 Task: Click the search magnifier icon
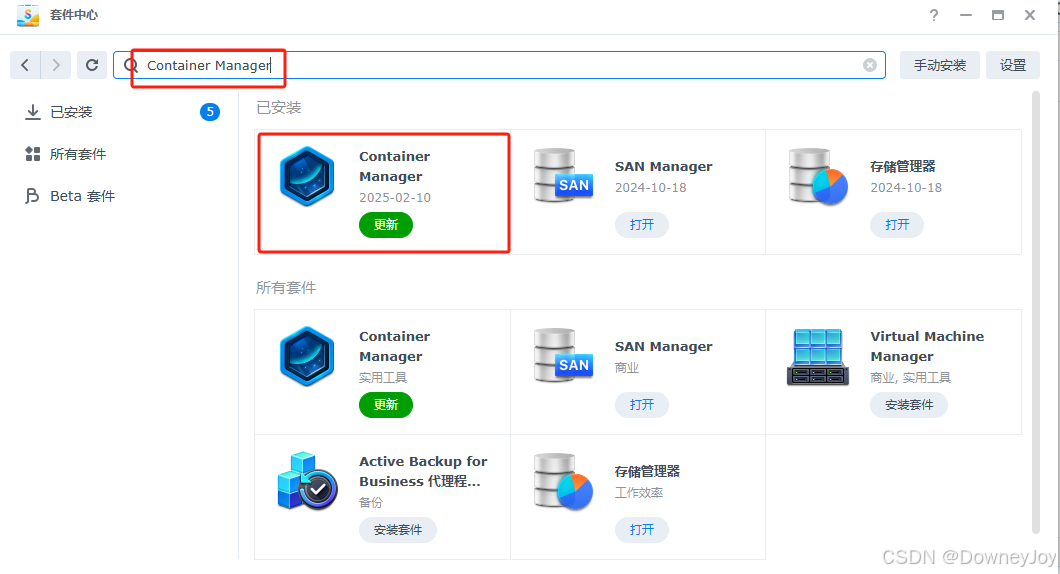131,65
